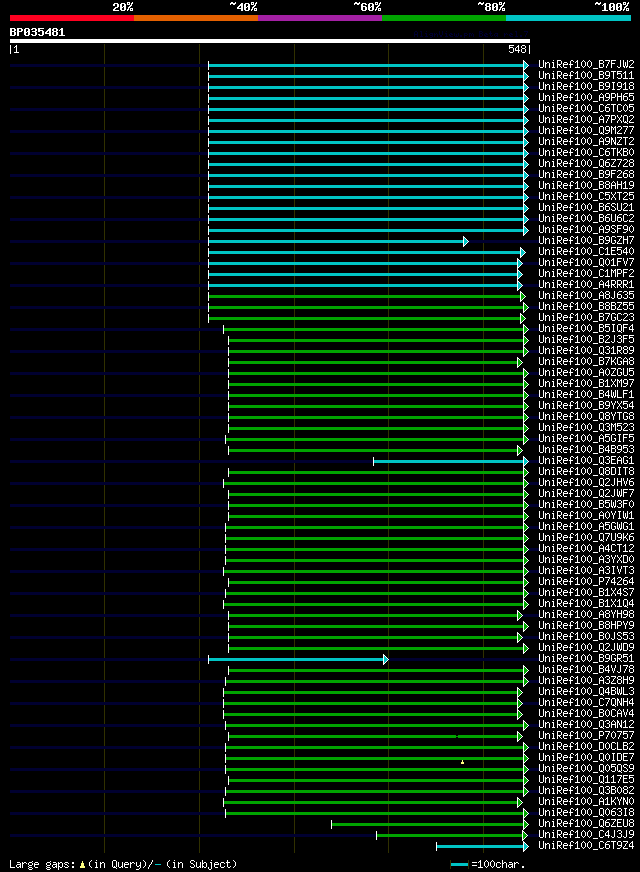Select hit label UniRef100_A8J635
Screen dimensions: 640x872
point(586,296)
